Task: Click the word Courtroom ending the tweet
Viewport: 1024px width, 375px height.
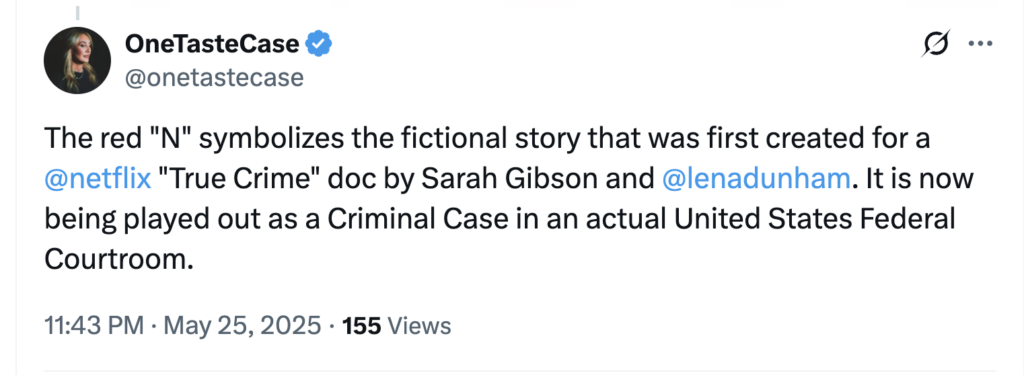Action: pyautogui.click(x=120, y=259)
